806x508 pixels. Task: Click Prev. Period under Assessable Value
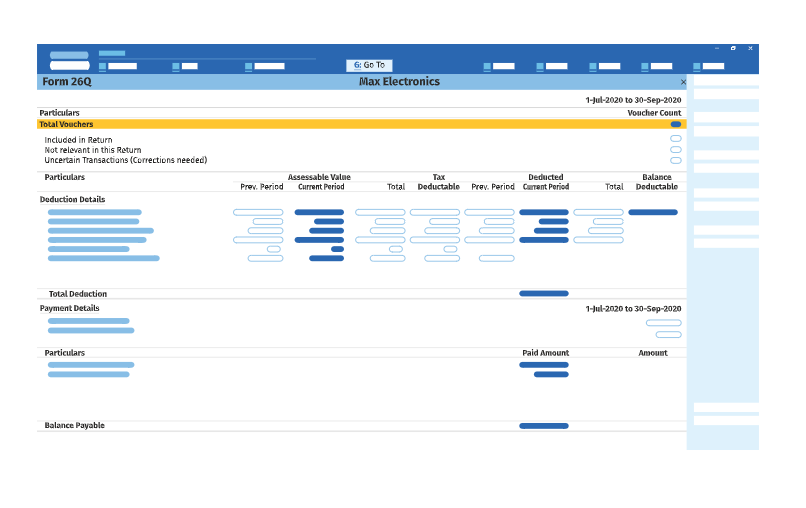click(x=262, y=187)
